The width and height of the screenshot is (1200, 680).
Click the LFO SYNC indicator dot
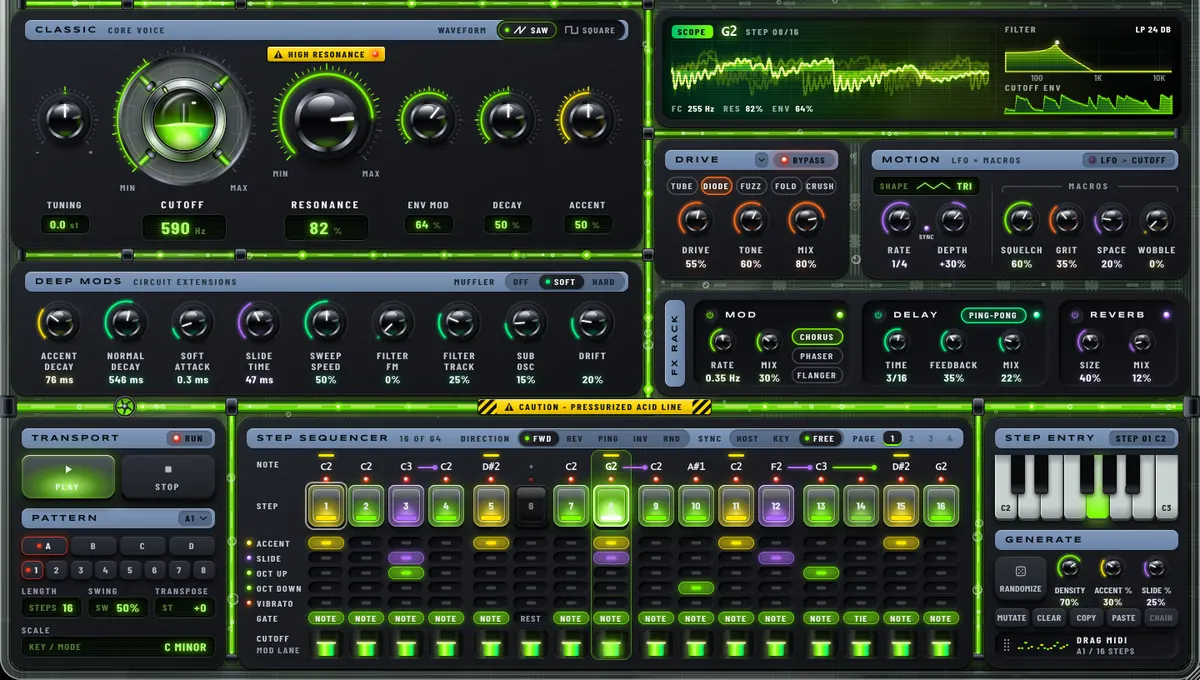tap(926, 228)
